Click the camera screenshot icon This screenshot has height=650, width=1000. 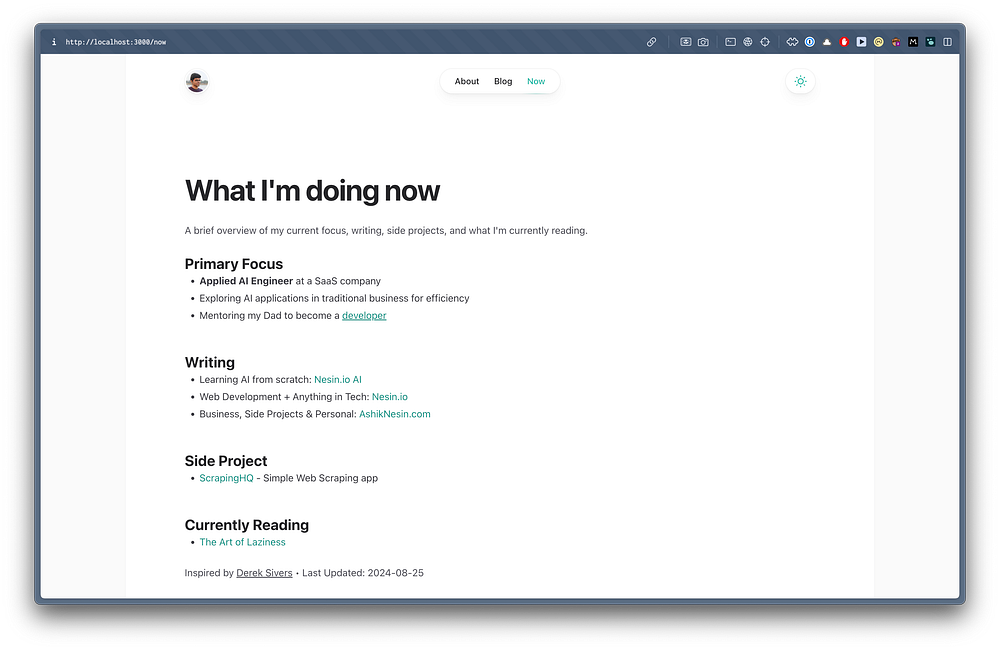(x=703, y=42)
